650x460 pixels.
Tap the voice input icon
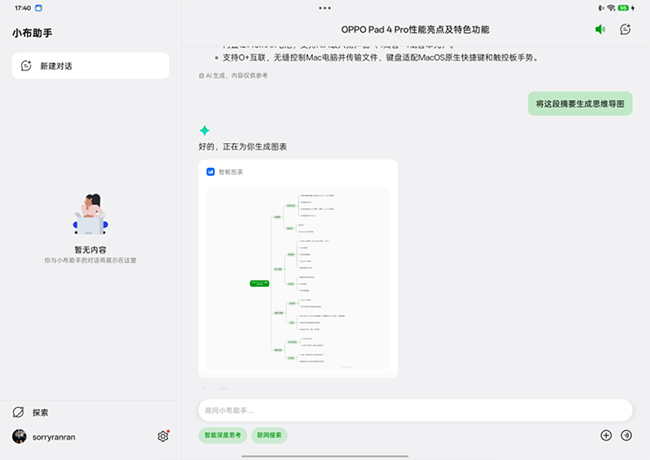626,435
